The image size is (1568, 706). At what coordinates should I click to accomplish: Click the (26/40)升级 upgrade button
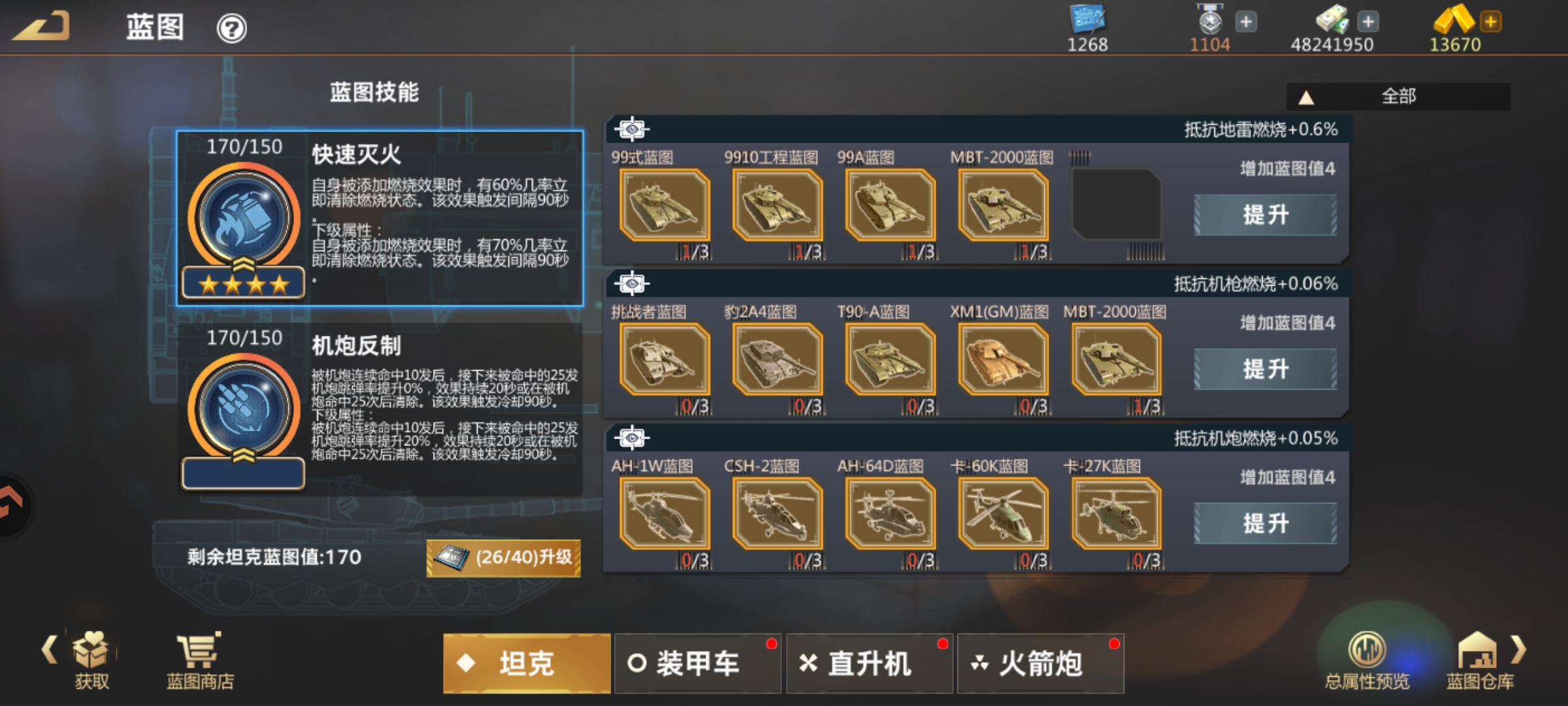[x=504, y=558]
